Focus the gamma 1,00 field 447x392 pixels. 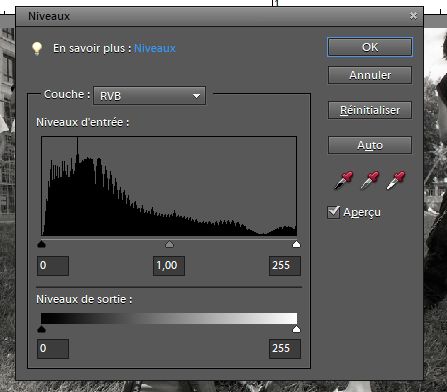click(169, 266)
